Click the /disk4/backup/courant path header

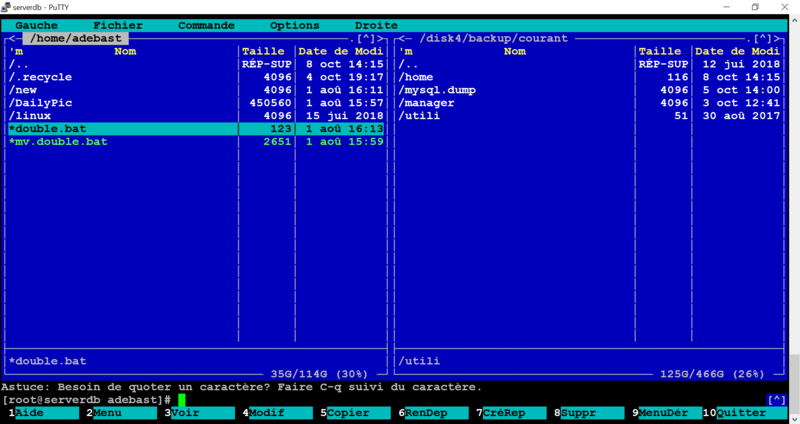tap(493, 39)
